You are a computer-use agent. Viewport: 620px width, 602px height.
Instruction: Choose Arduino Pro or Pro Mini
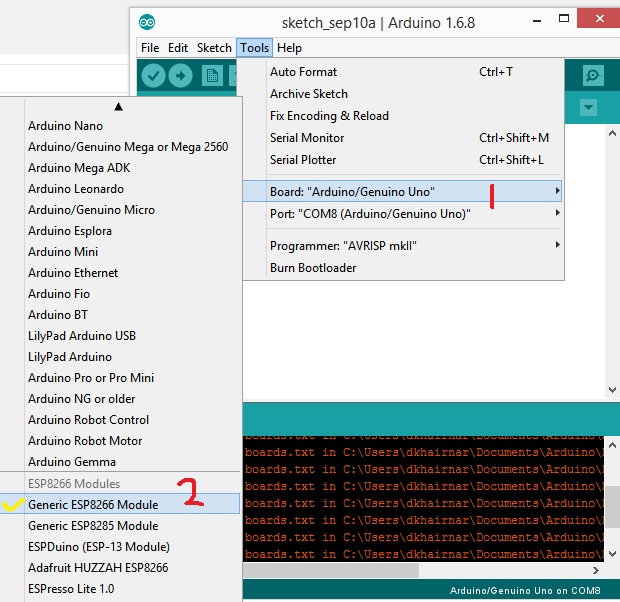(120, 377)
